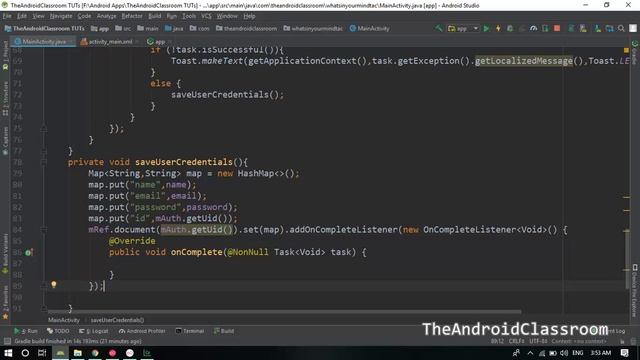Open the Android Profiler tool window button
The image size is (640, 360).
coord(142,331)
